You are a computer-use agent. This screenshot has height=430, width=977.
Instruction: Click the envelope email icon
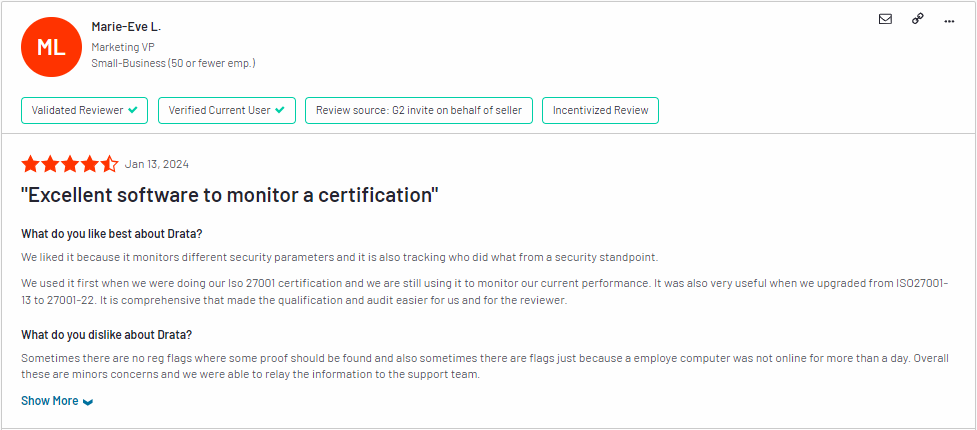tap(885, 19)
